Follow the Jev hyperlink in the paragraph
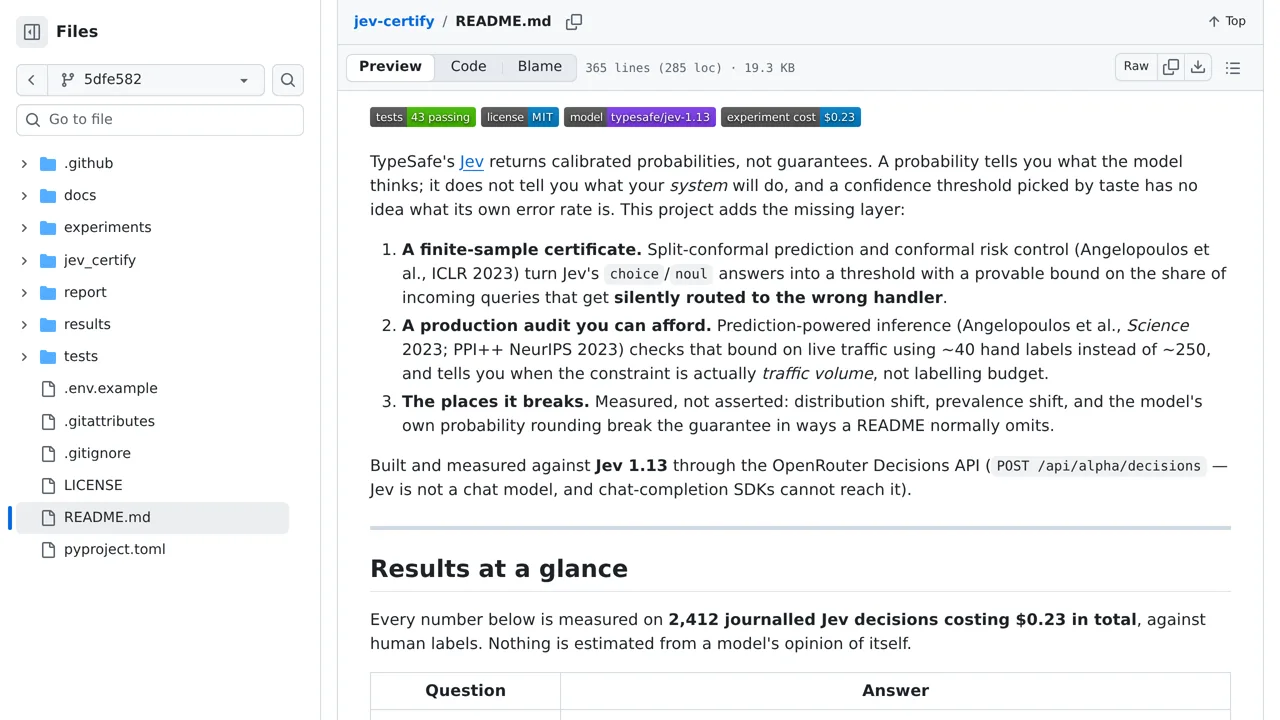Image resolution: width=1280 pixels, height=720 pixels. [472, 161]
